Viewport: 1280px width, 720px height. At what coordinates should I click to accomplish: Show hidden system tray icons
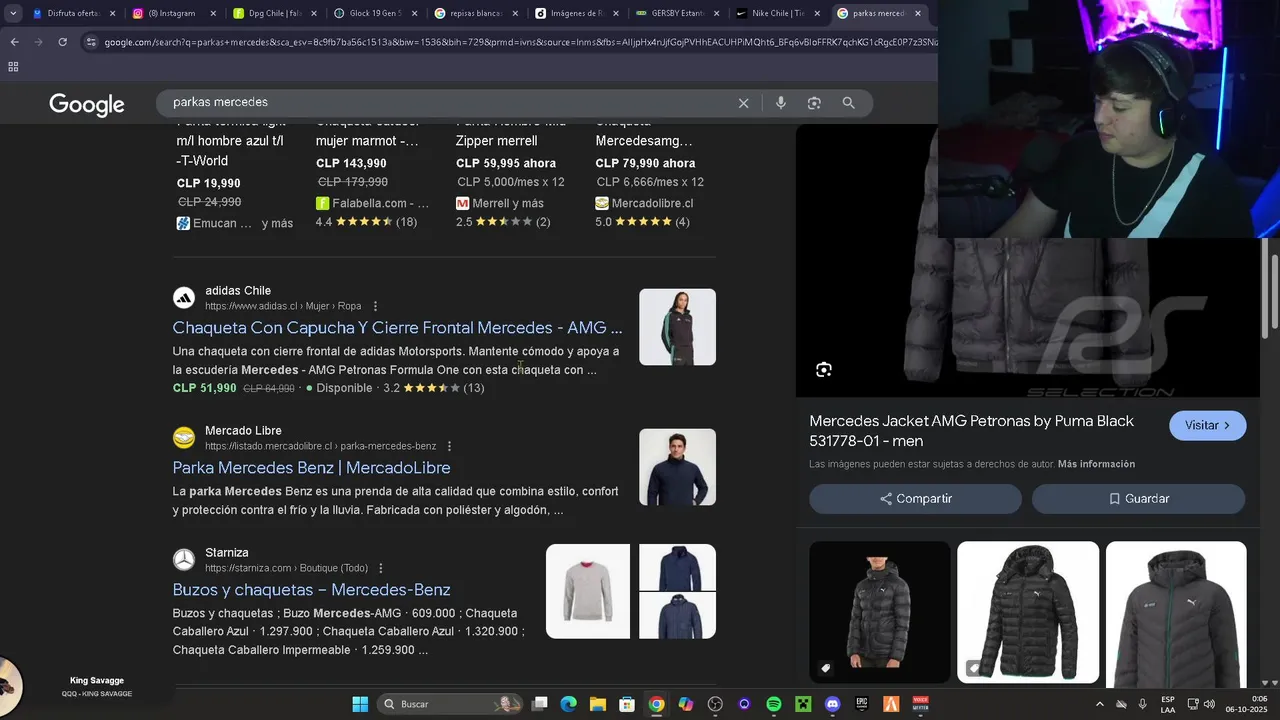click(1100, 704)
